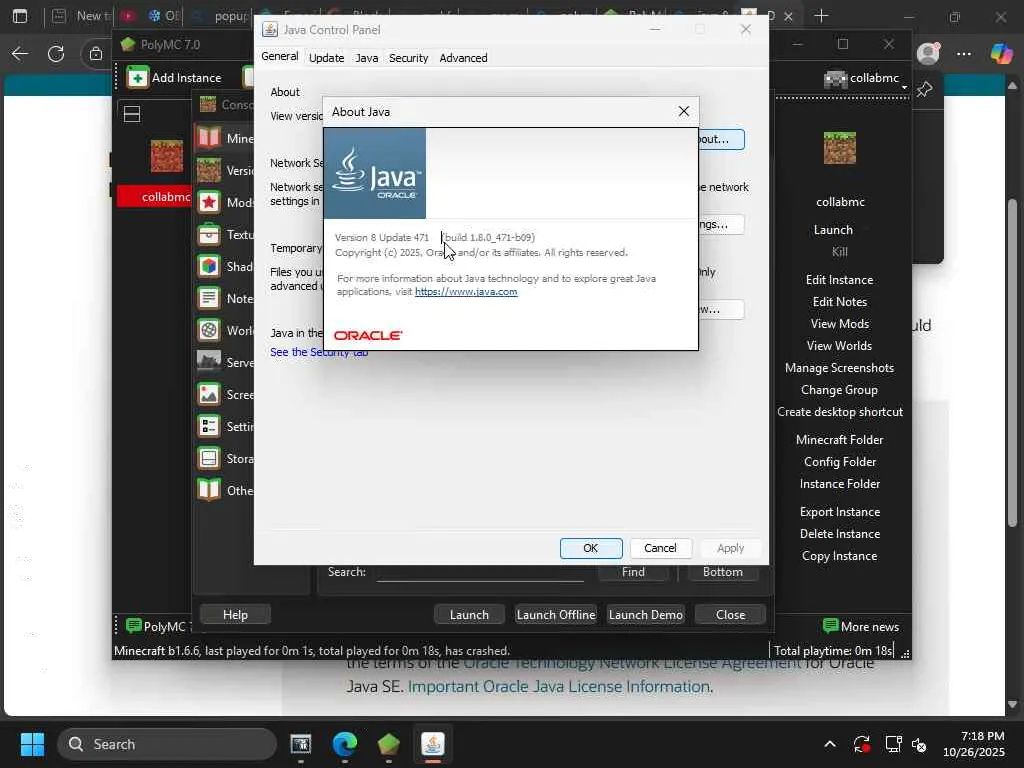
Task: Click the Add Instance icon in PolyMC
Action: 137,78
